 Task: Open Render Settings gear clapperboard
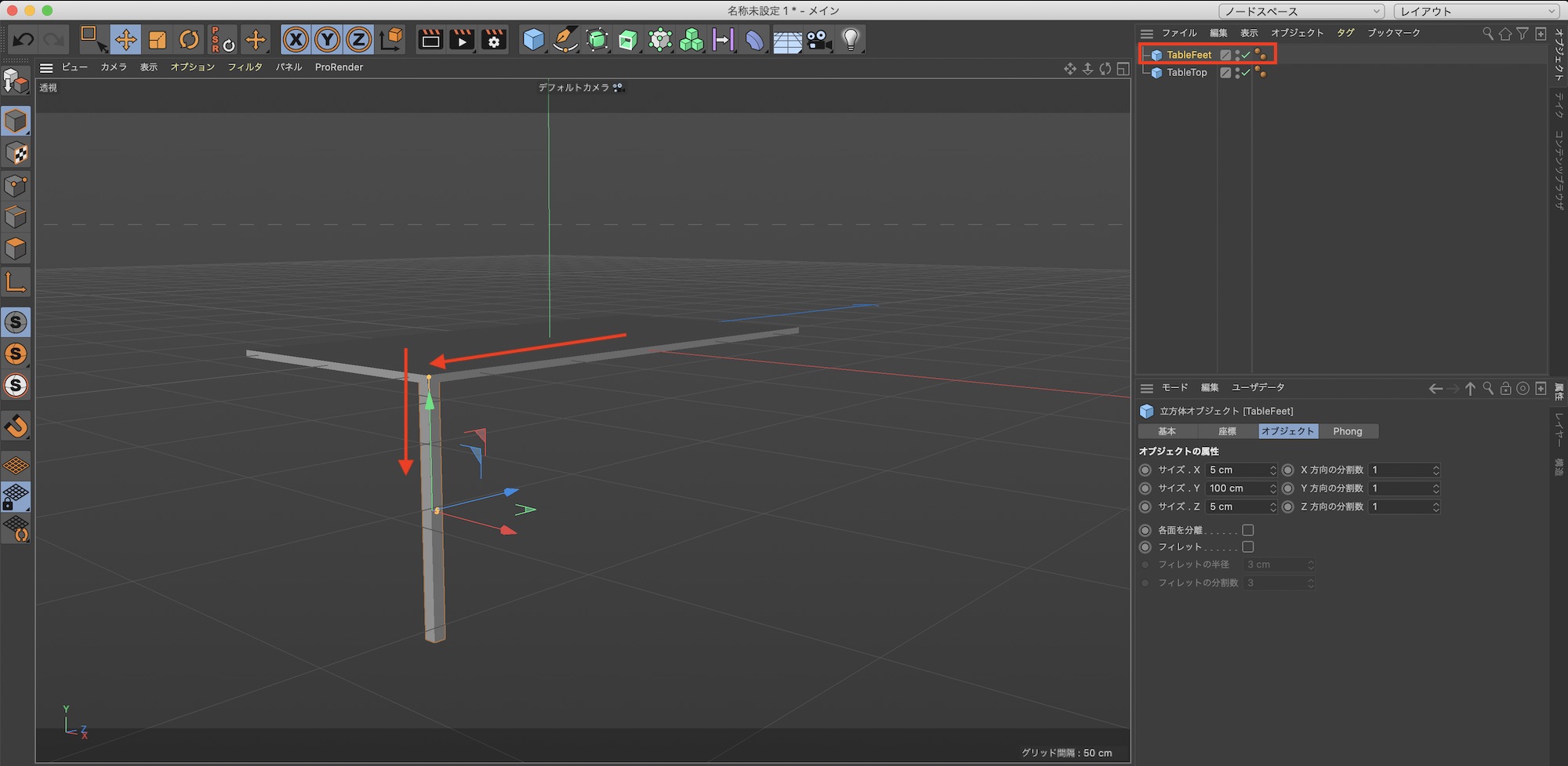494,39
